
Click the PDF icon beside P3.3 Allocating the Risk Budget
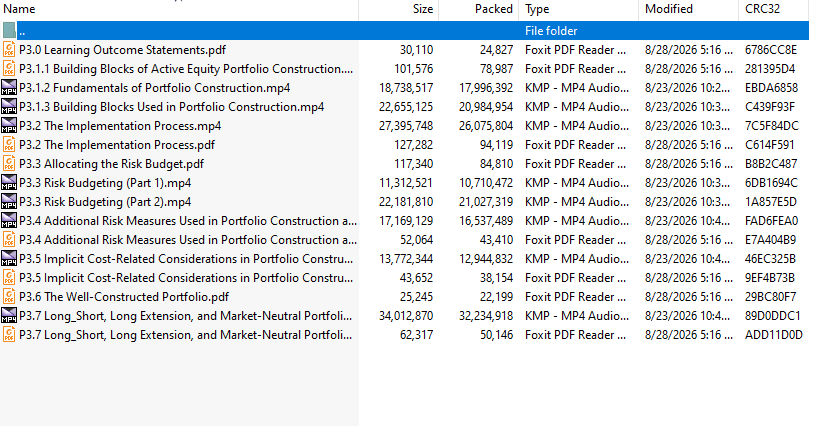click(x=9, y=164)
